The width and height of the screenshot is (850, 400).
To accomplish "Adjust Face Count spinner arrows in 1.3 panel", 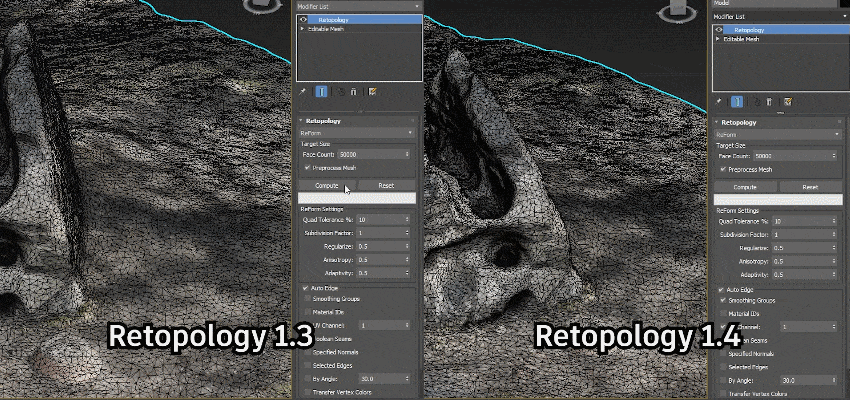I will click(x=408, y=154).
